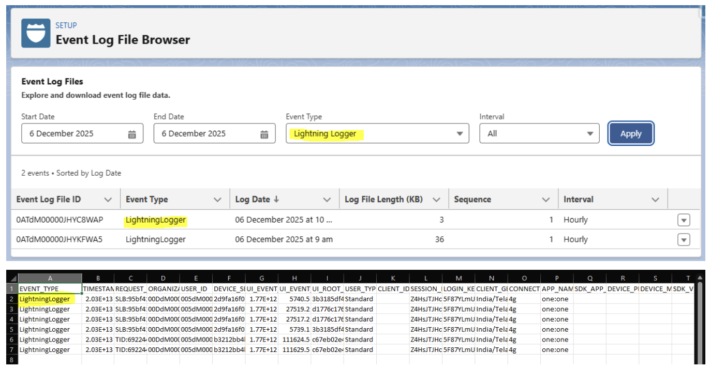Click the highlighted LightningLogger event type cell

coord(155,220)
